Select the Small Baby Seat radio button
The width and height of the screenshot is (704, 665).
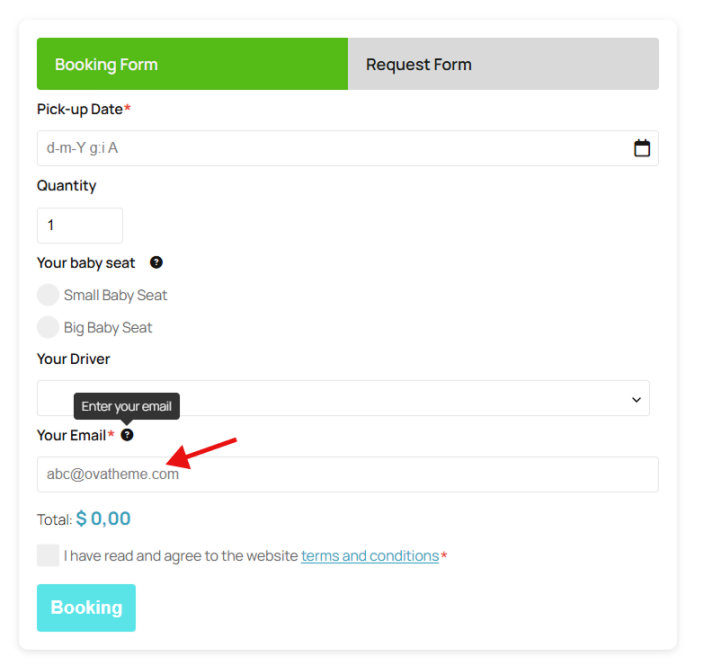click(x=48, y=295)
